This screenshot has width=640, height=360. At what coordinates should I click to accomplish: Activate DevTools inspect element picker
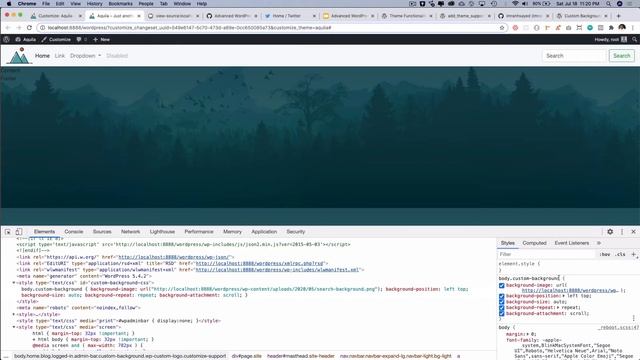click(x=8, y=231)
